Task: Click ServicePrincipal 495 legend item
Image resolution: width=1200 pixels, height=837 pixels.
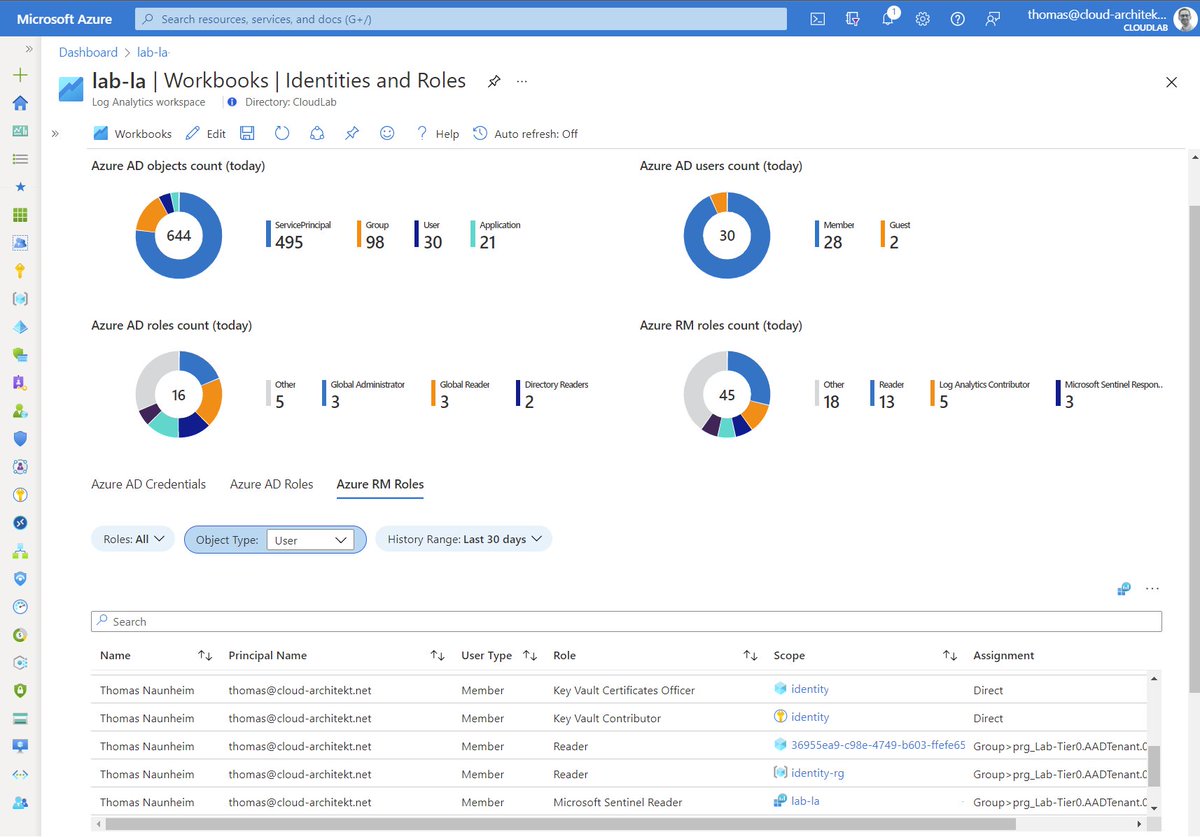Action: point(298,235)
